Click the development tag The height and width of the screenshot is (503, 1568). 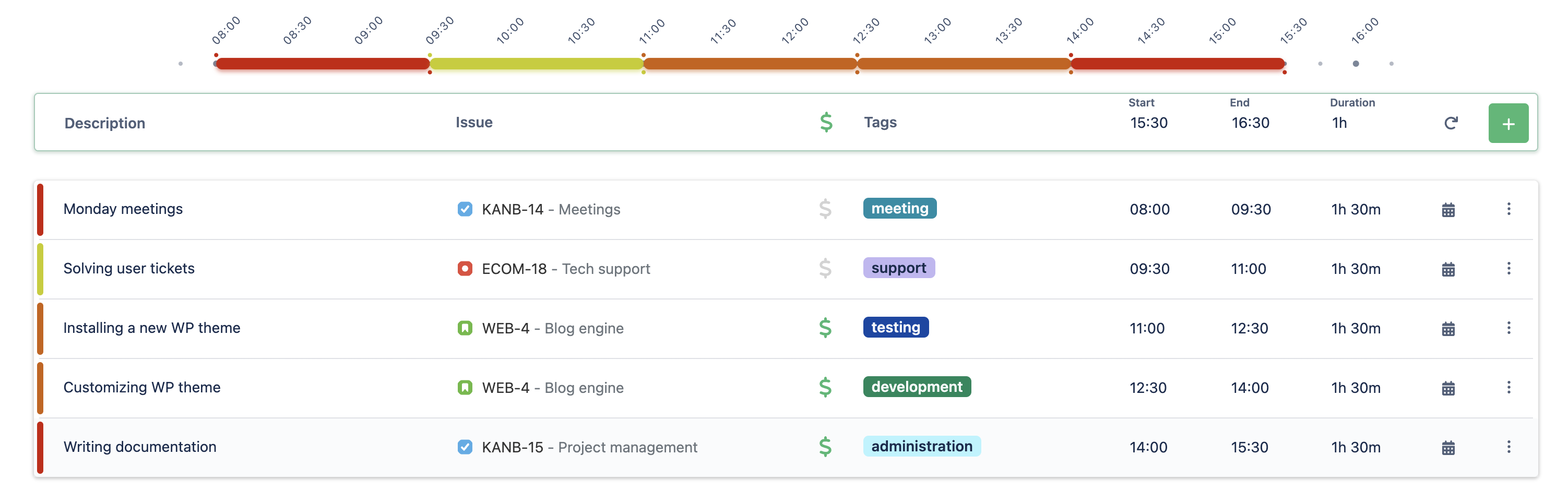tap(917, 387)
